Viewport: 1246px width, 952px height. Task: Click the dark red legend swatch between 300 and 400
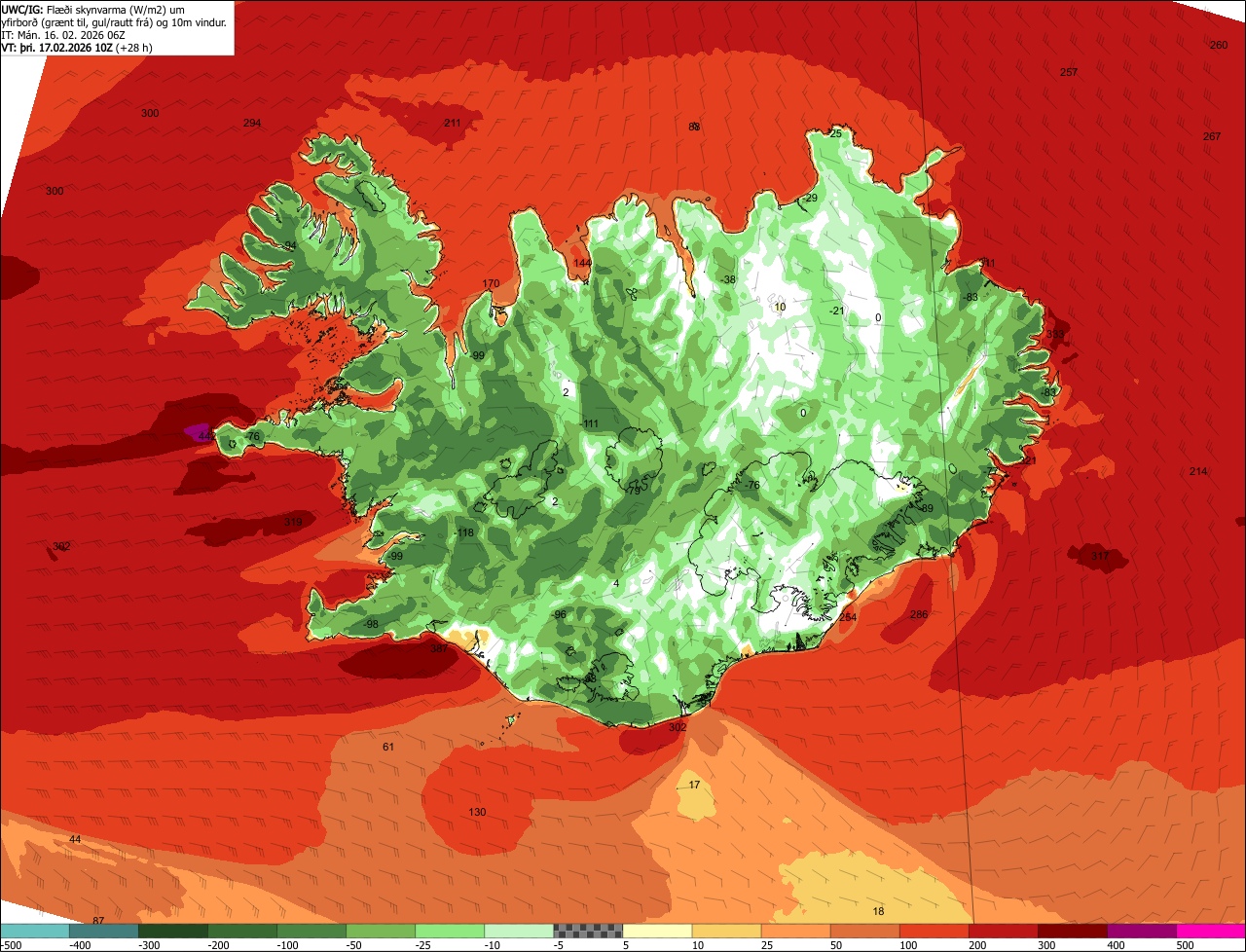(x=1073, y=931)
